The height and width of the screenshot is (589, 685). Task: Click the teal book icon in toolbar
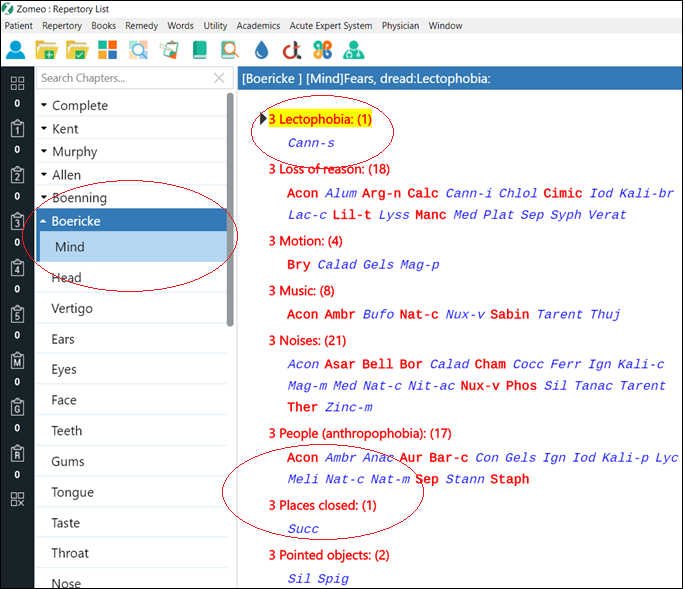pyautogui.click(x=199, y=49)
